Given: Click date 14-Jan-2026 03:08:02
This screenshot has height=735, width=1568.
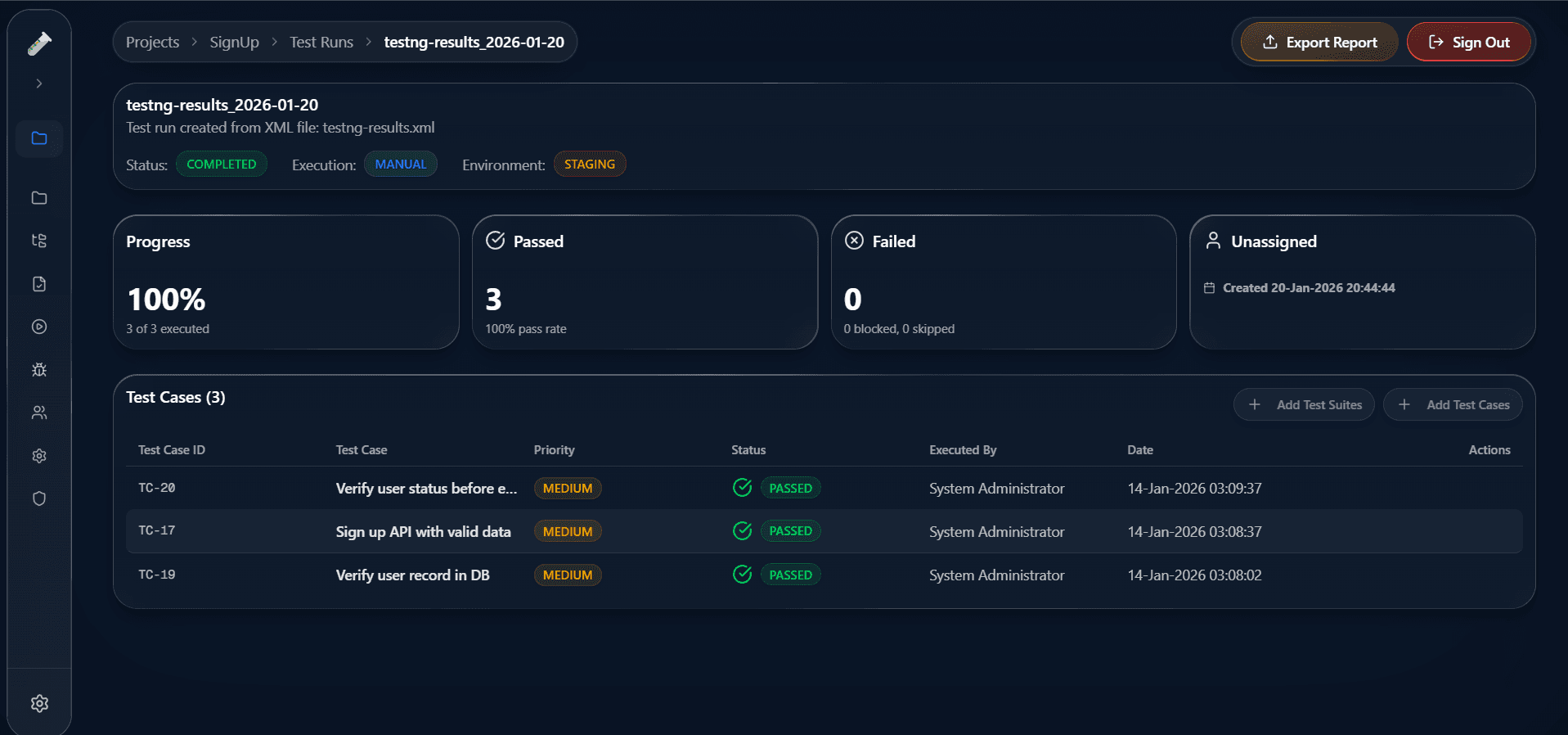Looking at the screenshot, I should click(x=1194, y=575).
